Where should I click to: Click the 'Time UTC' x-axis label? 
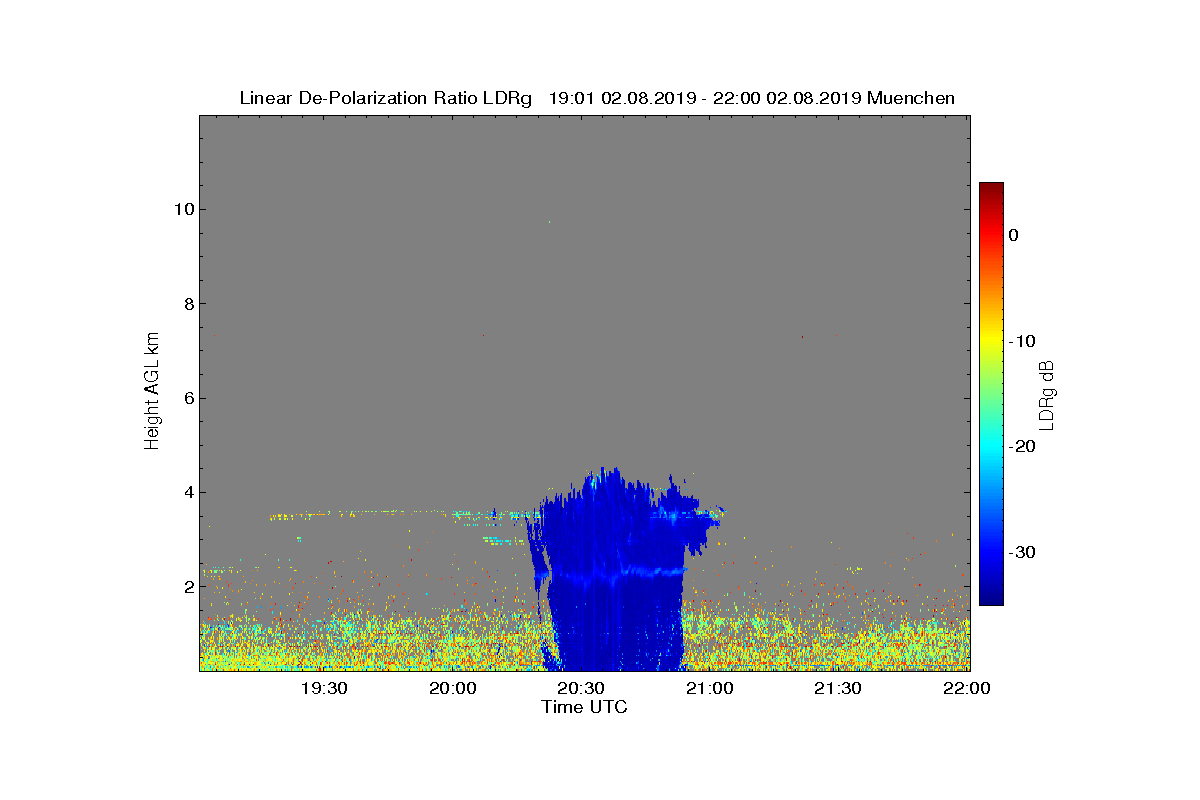585,707
